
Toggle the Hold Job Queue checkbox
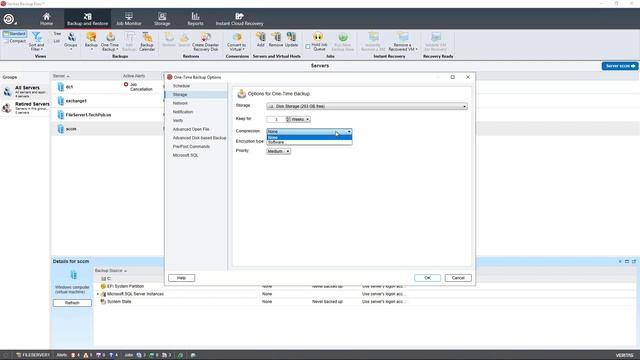[x=308, y=47]
